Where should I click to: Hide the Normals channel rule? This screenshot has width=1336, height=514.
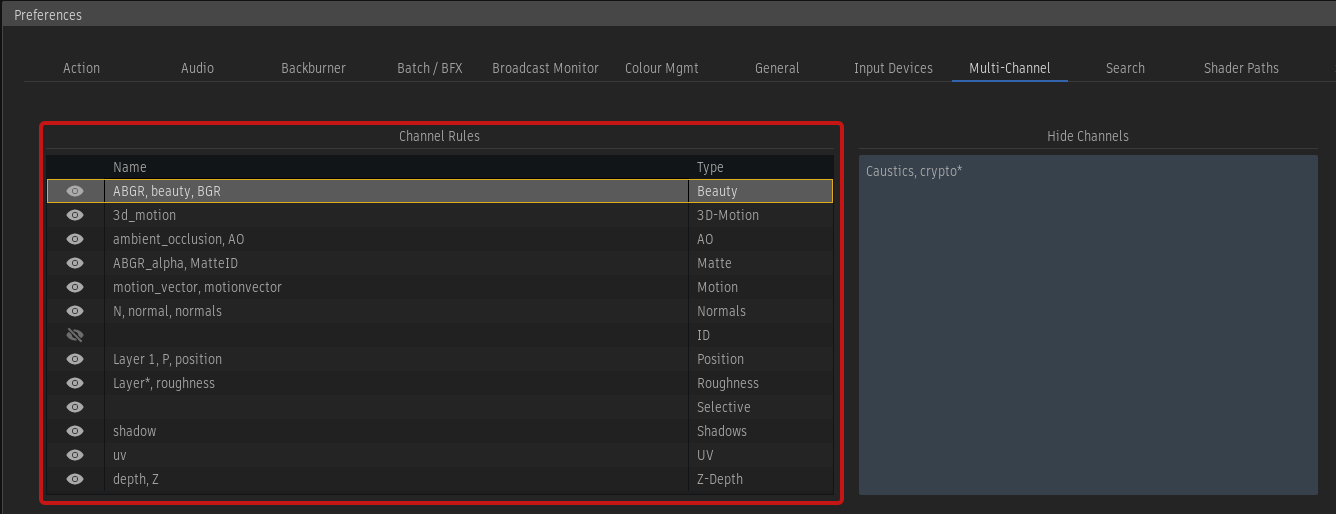coord(75,311)
